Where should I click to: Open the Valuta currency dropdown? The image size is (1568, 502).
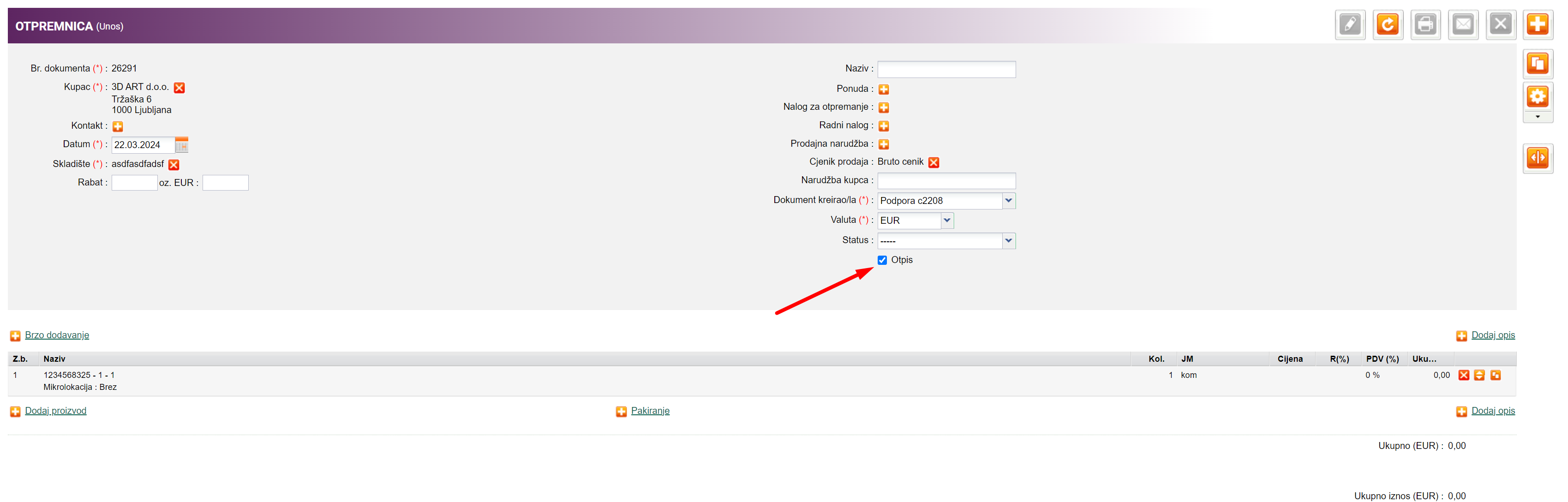tap(946, 220)
